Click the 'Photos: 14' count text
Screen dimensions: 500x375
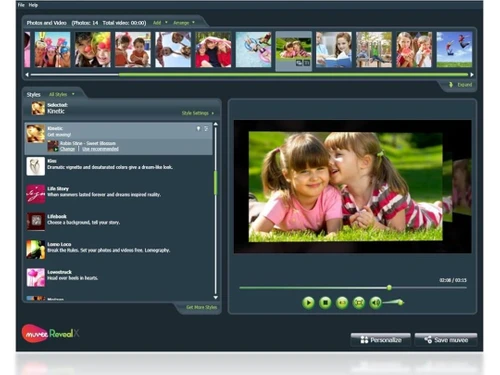point(85,23)
